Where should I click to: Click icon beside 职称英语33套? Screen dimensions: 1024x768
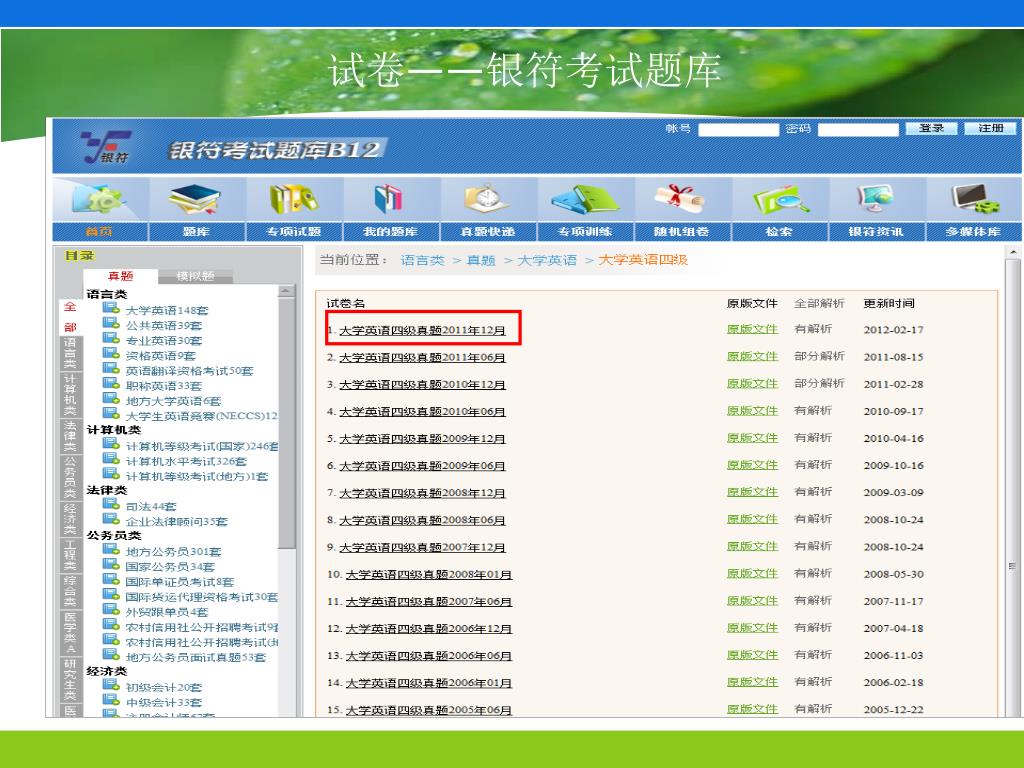[111, 383]
